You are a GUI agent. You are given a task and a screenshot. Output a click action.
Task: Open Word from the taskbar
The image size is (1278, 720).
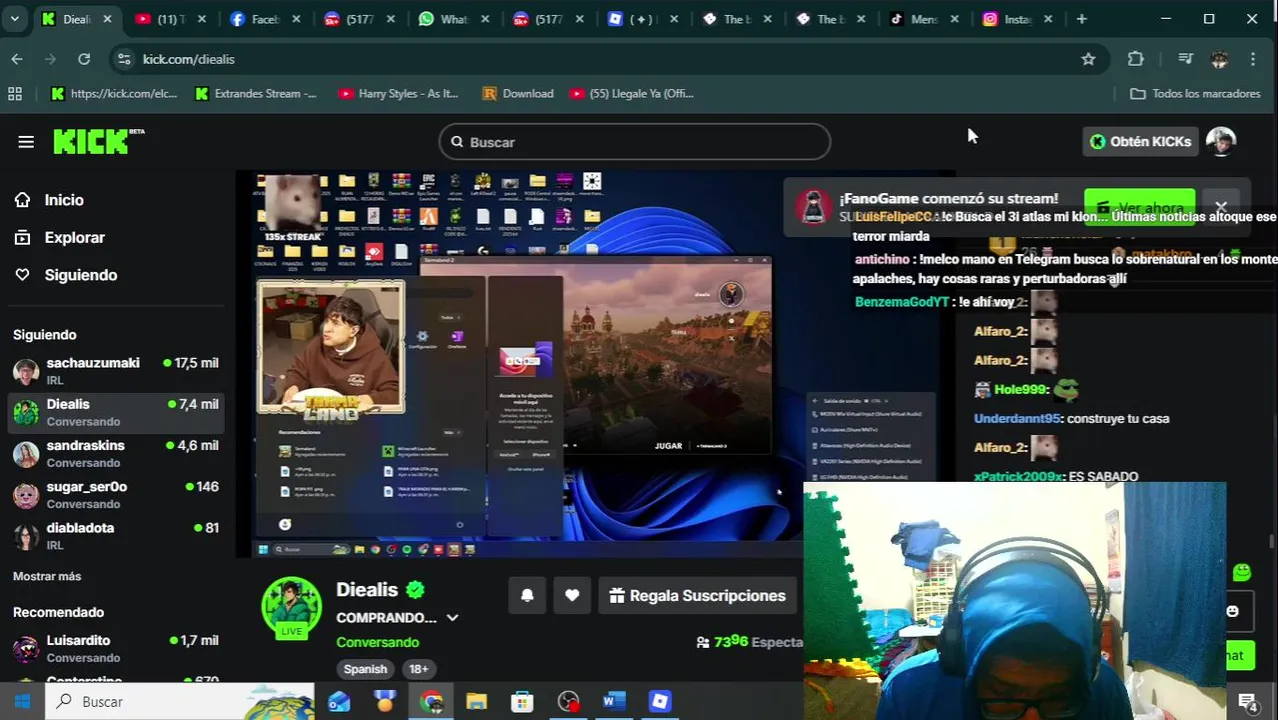pos(613,701)
